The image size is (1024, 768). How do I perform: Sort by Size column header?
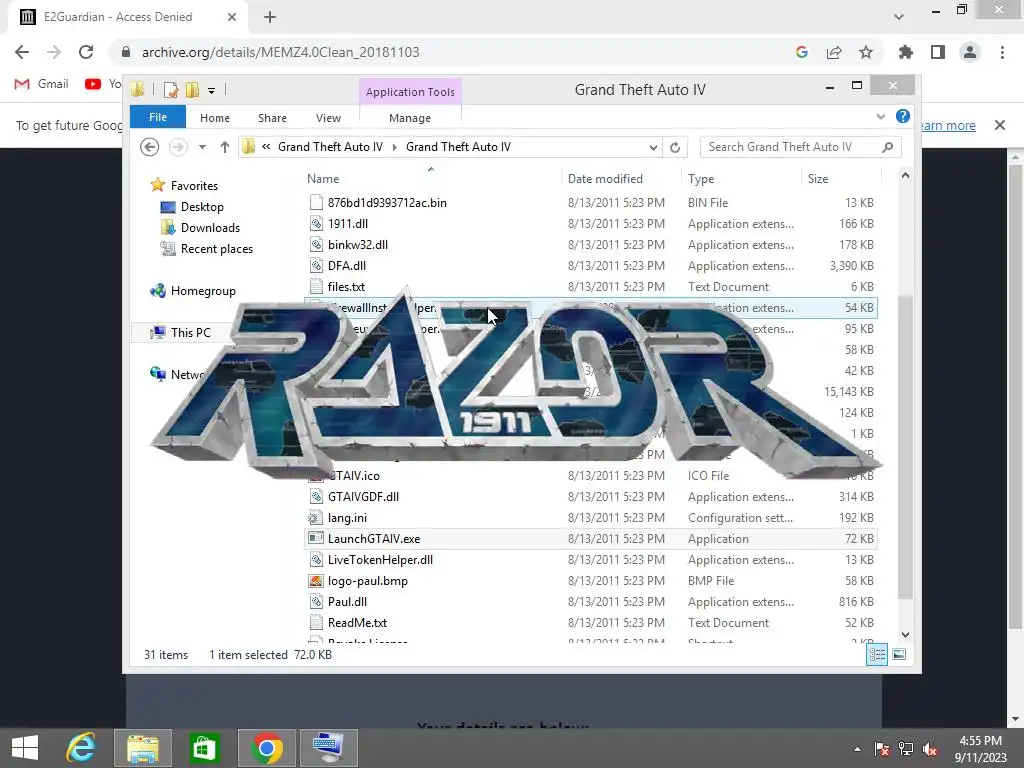(x=818, y=179)
